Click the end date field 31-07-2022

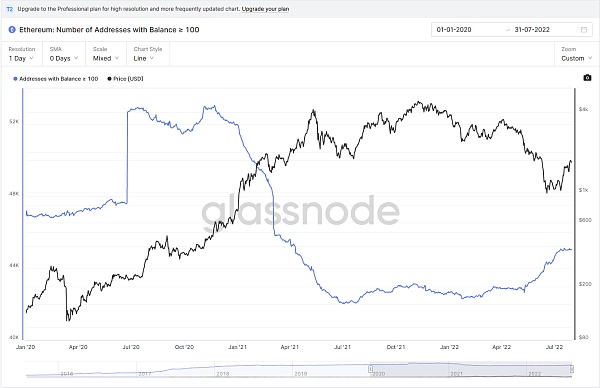point(532,29)
